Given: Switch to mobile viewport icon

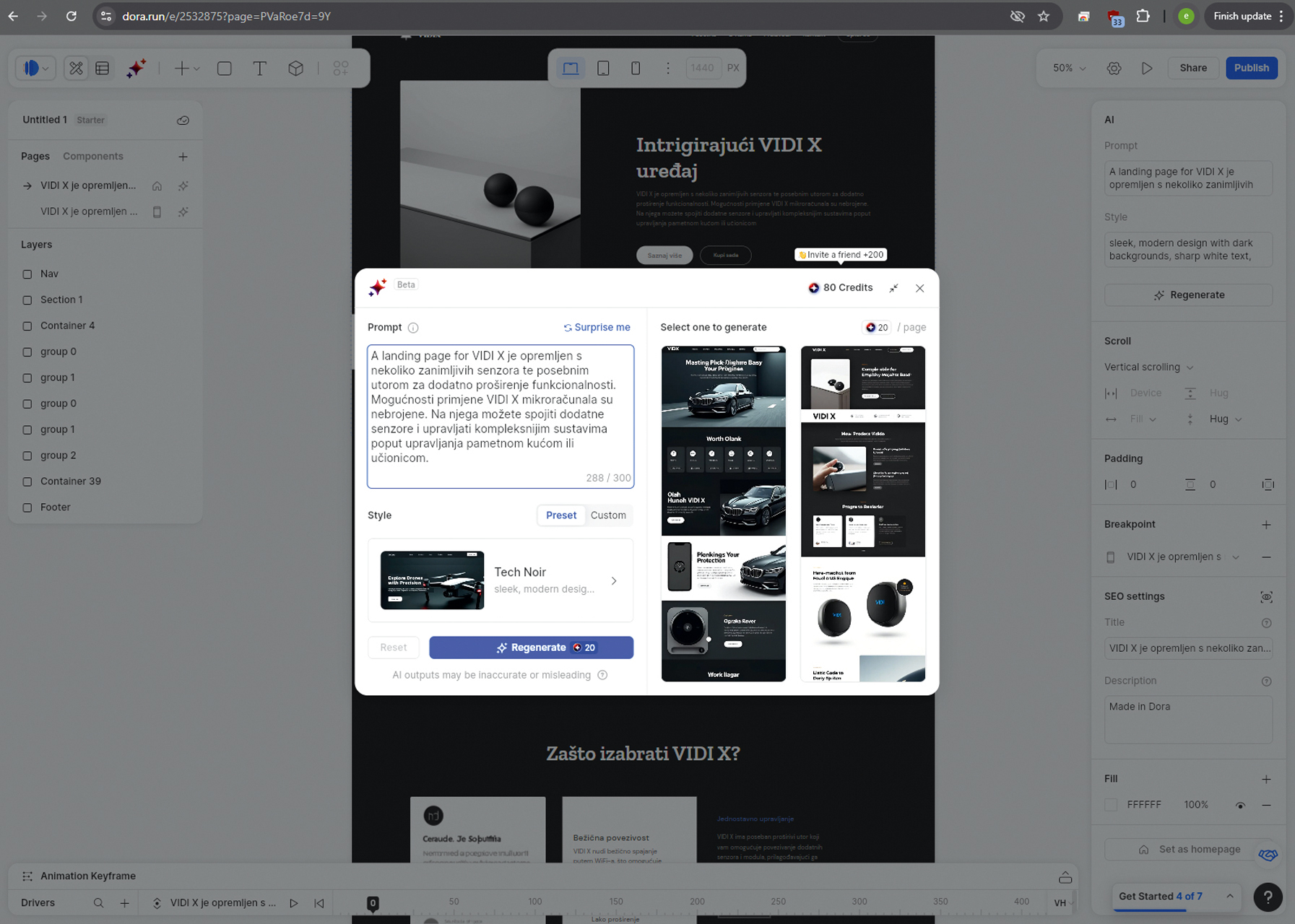Looking at the screenshot, I should pyautogui.click(x=636, y=68).
